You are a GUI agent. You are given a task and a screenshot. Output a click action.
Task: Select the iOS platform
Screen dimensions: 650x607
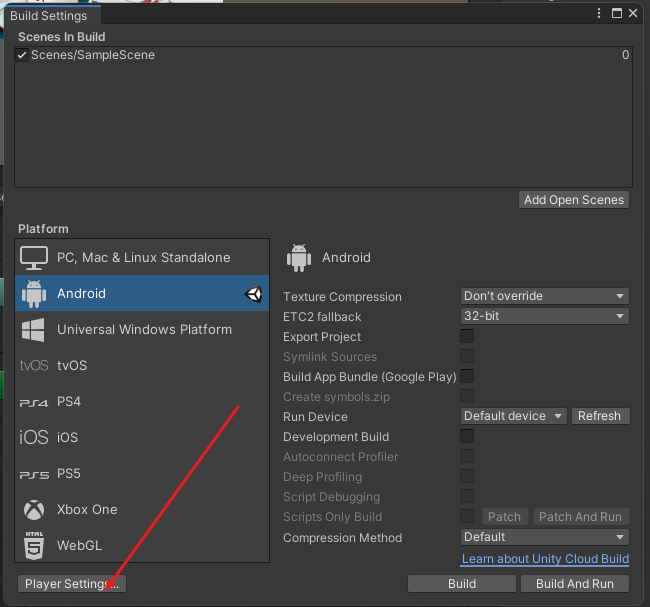coord(142,437)
